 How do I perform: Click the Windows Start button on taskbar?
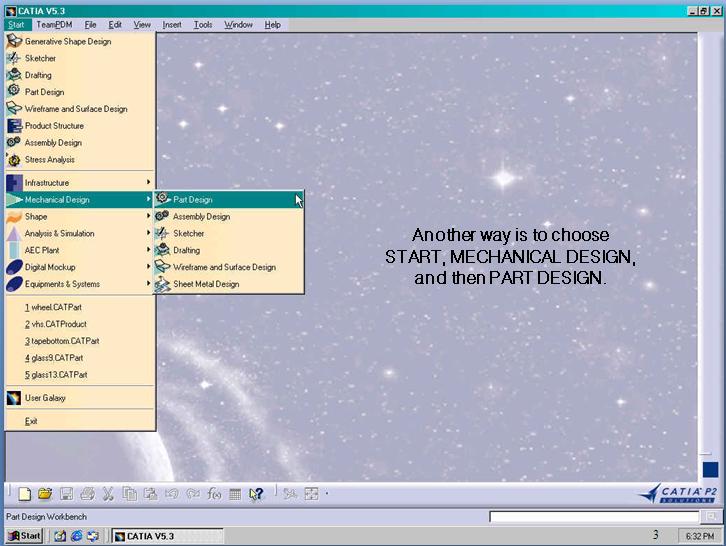(x=24, y=536)
